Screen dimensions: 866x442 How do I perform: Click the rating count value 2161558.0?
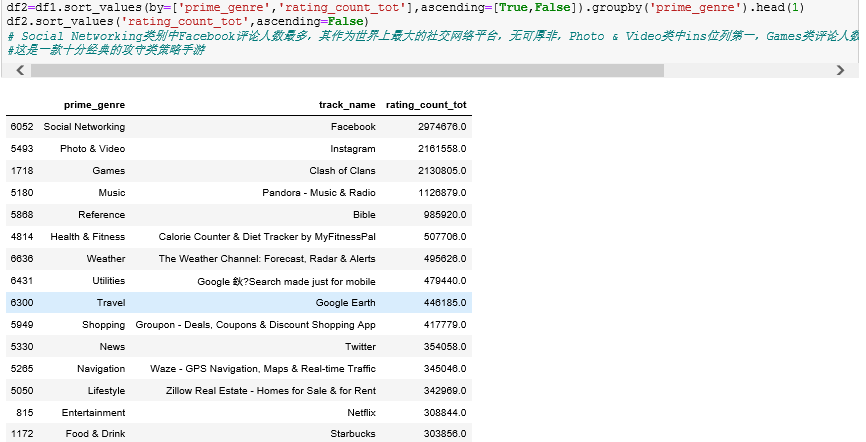(442, 149)
